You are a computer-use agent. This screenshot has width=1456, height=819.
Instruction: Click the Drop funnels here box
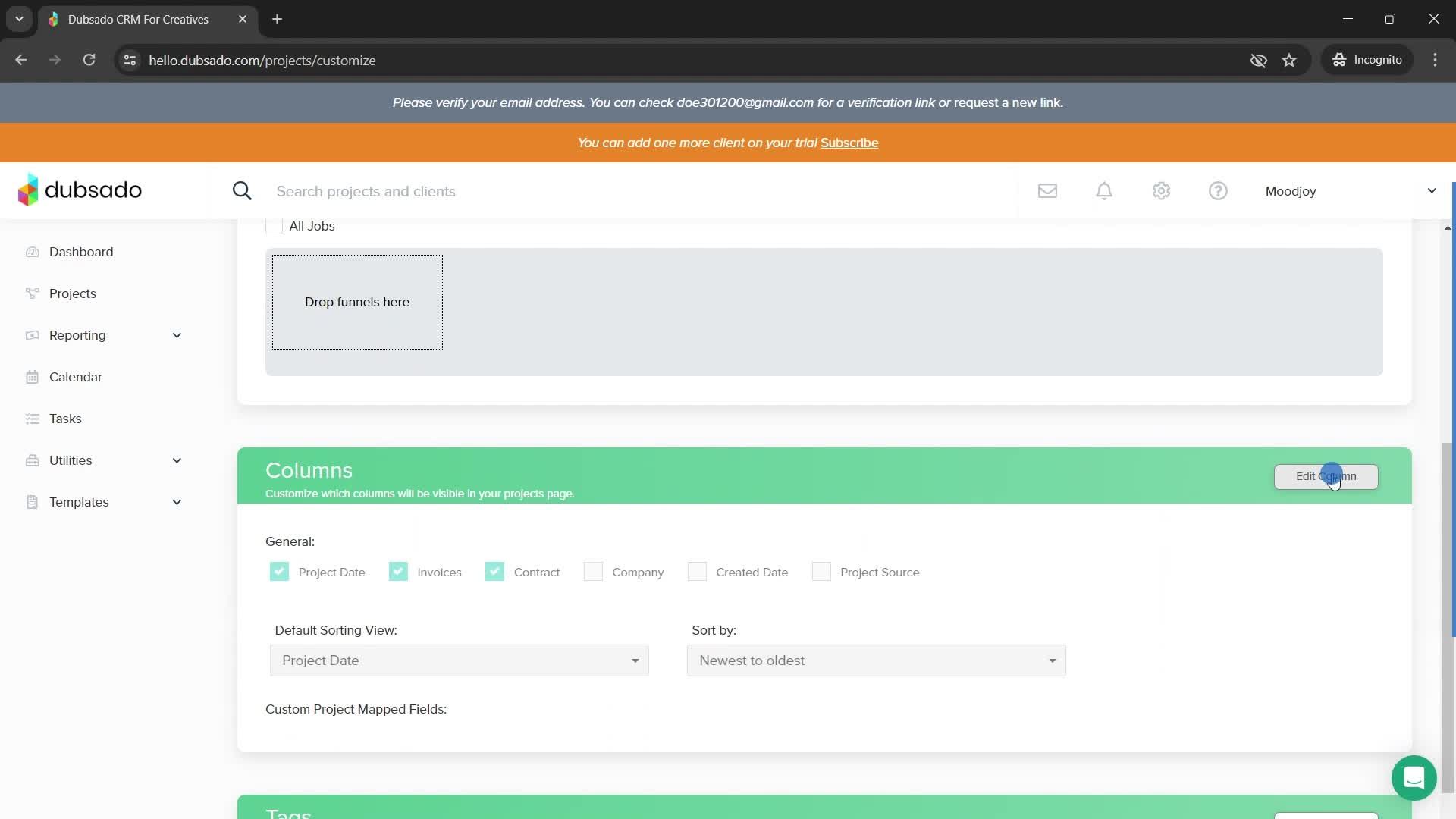tap(357, 302)
